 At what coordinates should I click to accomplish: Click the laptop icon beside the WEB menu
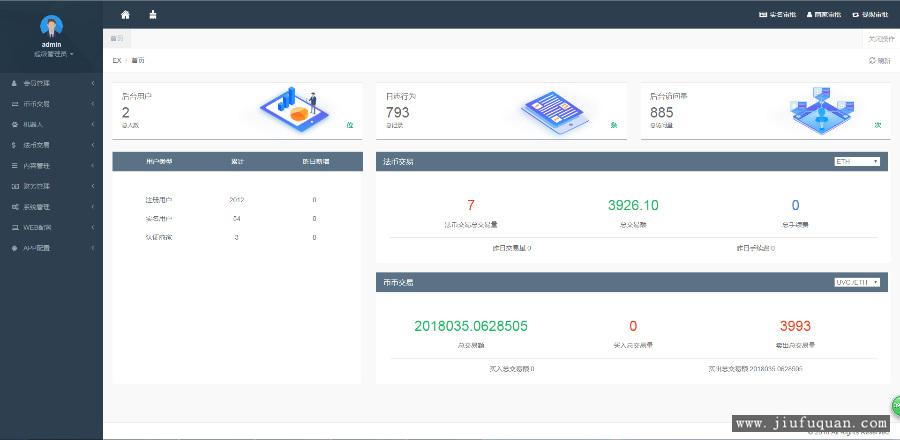point(14,227)
